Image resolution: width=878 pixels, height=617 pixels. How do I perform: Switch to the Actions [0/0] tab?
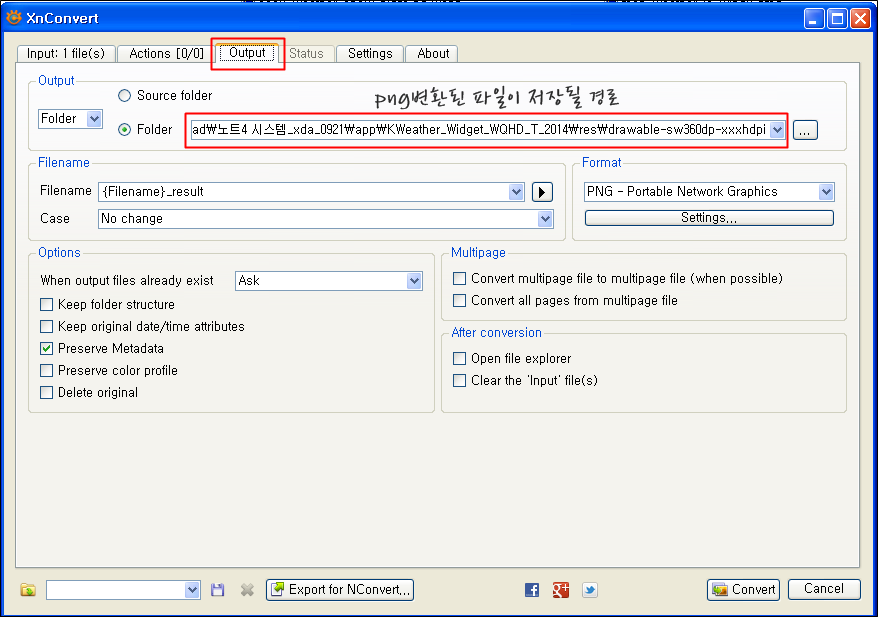(x=167, y=54)
